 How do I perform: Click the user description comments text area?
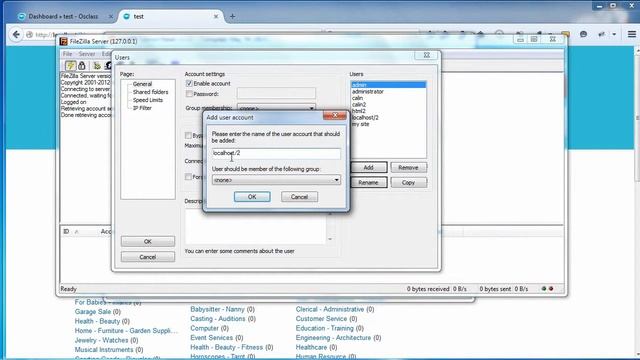coord(256,227)
